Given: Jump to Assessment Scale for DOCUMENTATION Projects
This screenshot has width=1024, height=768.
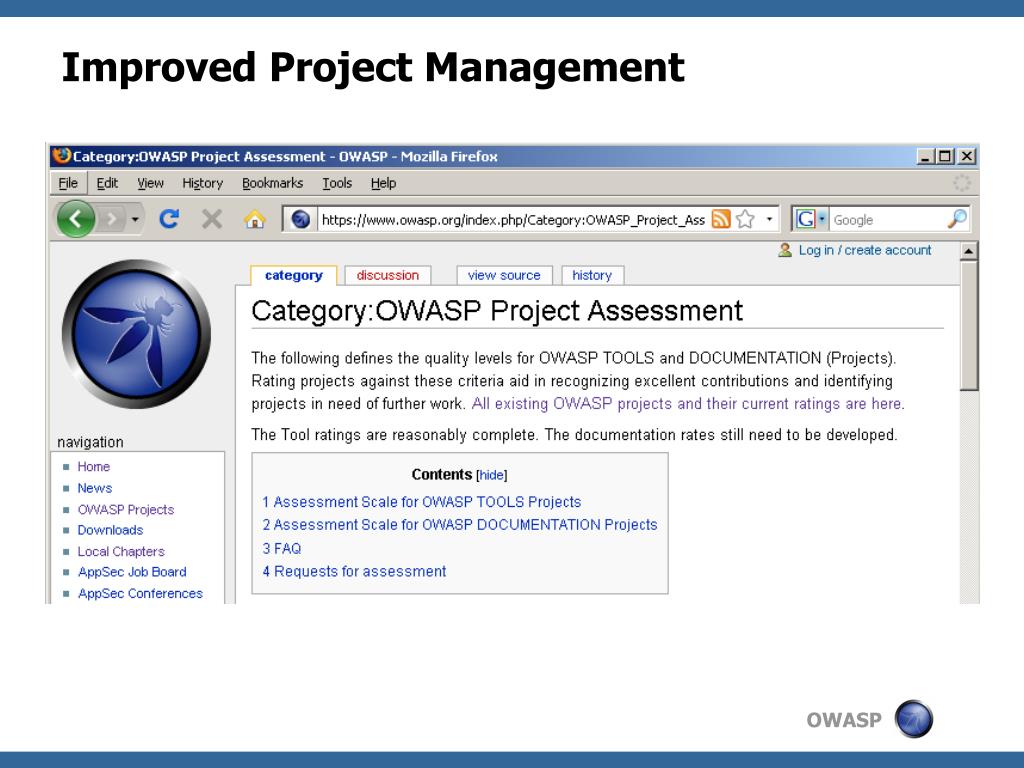Looking at the screenshot, I should (460, 525).
